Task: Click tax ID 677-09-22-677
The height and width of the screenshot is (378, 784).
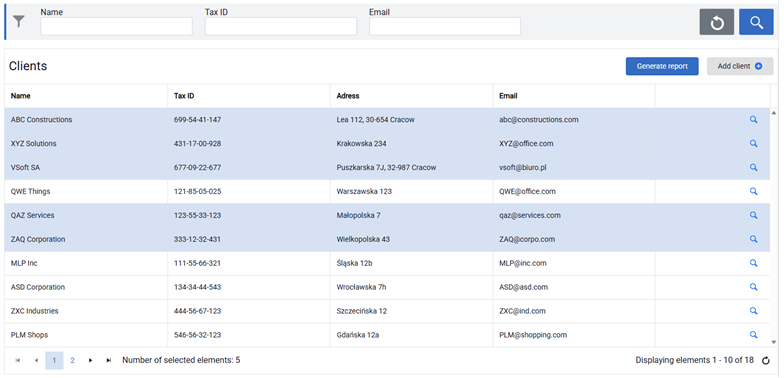Action: pos(198,168)
